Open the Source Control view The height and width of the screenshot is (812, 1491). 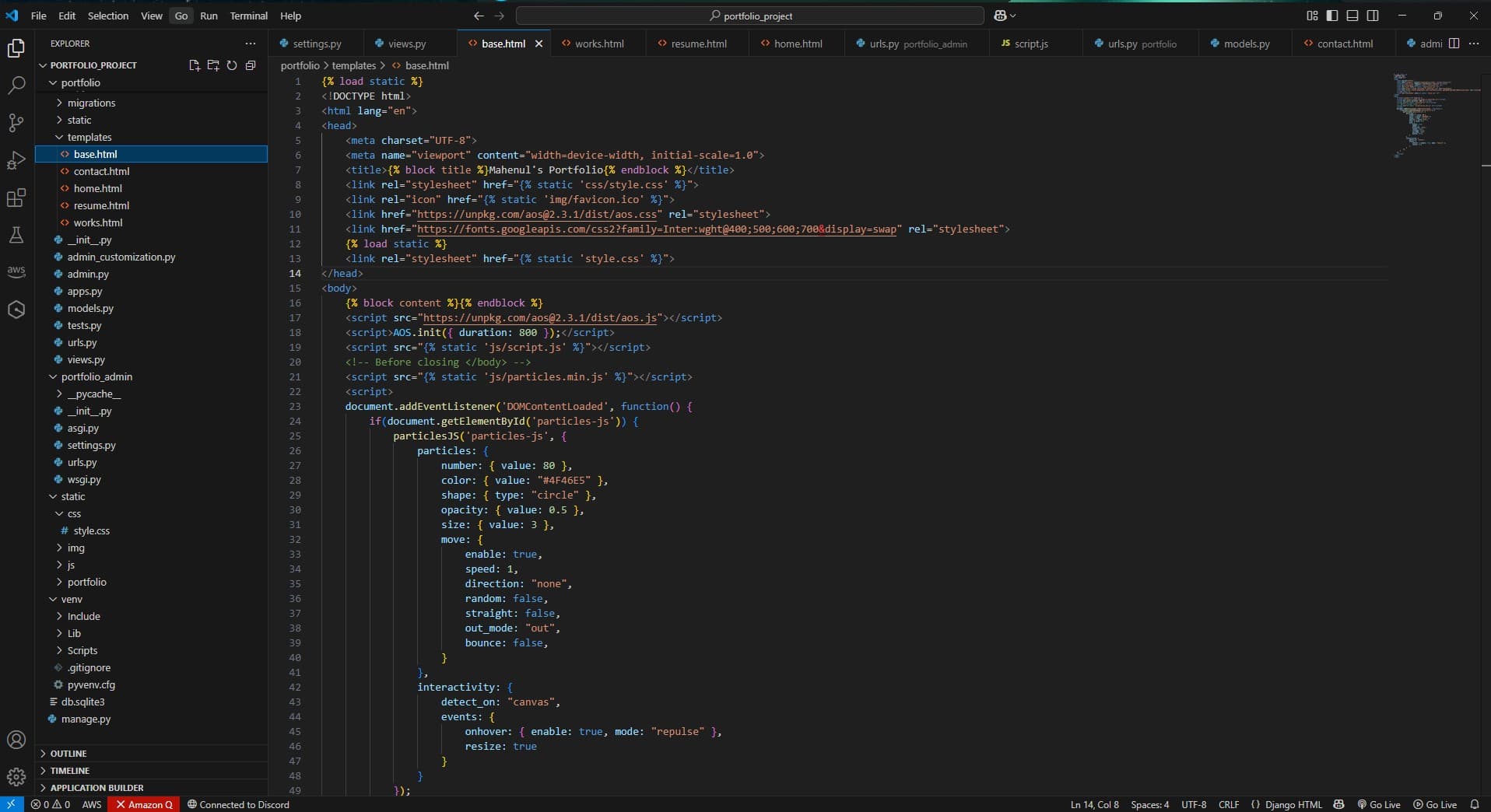(16, 122)
